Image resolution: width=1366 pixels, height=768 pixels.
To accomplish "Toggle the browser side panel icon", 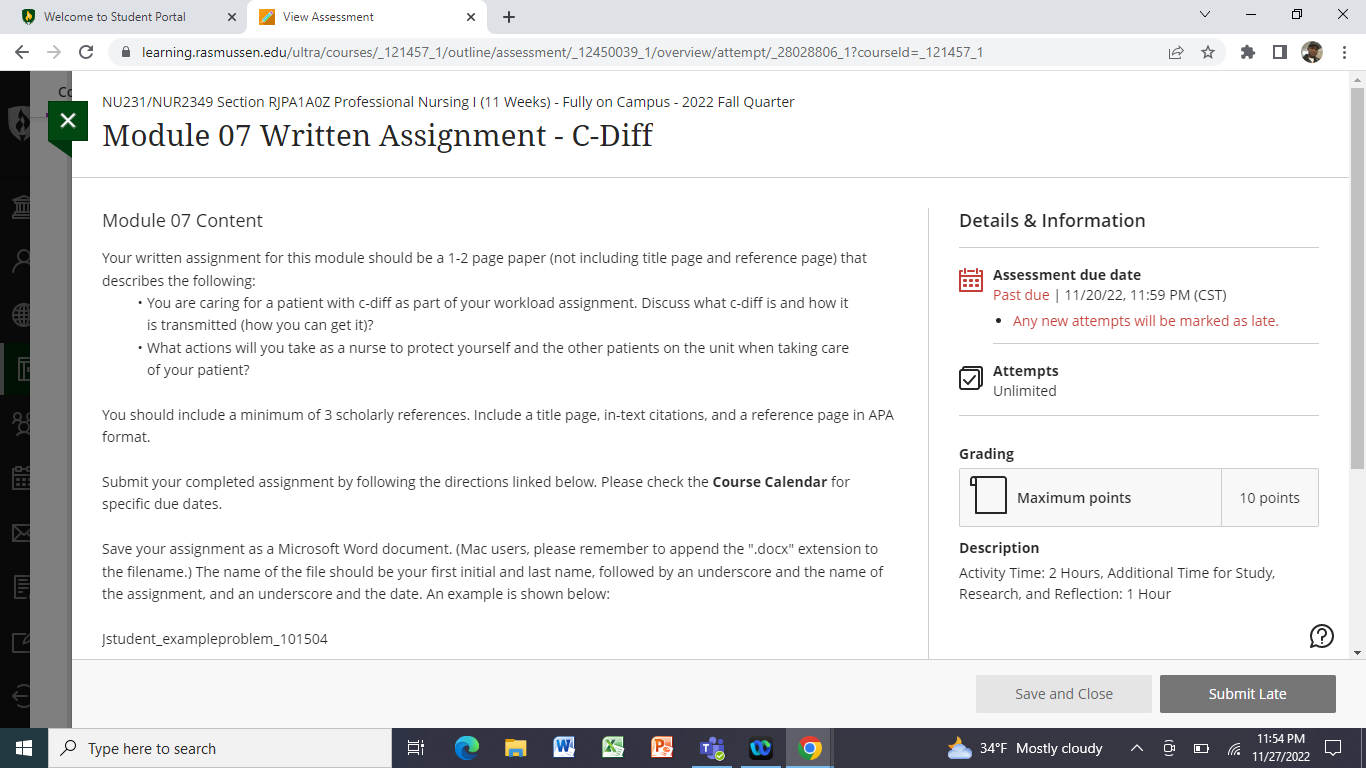I will [1279, 52].
